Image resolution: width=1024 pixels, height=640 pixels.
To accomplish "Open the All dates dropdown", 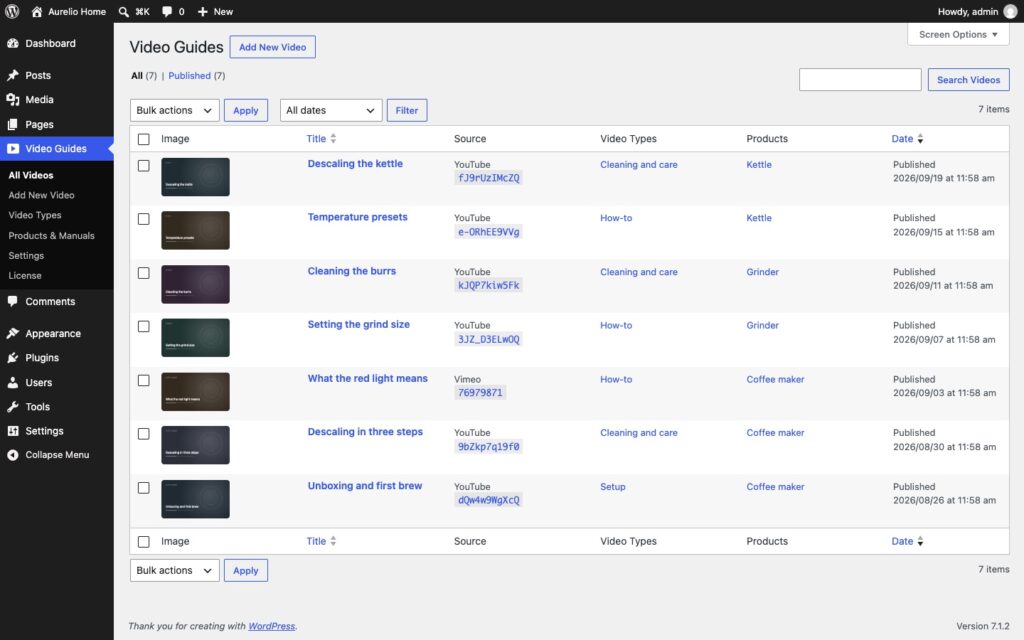I will [331, 110].
